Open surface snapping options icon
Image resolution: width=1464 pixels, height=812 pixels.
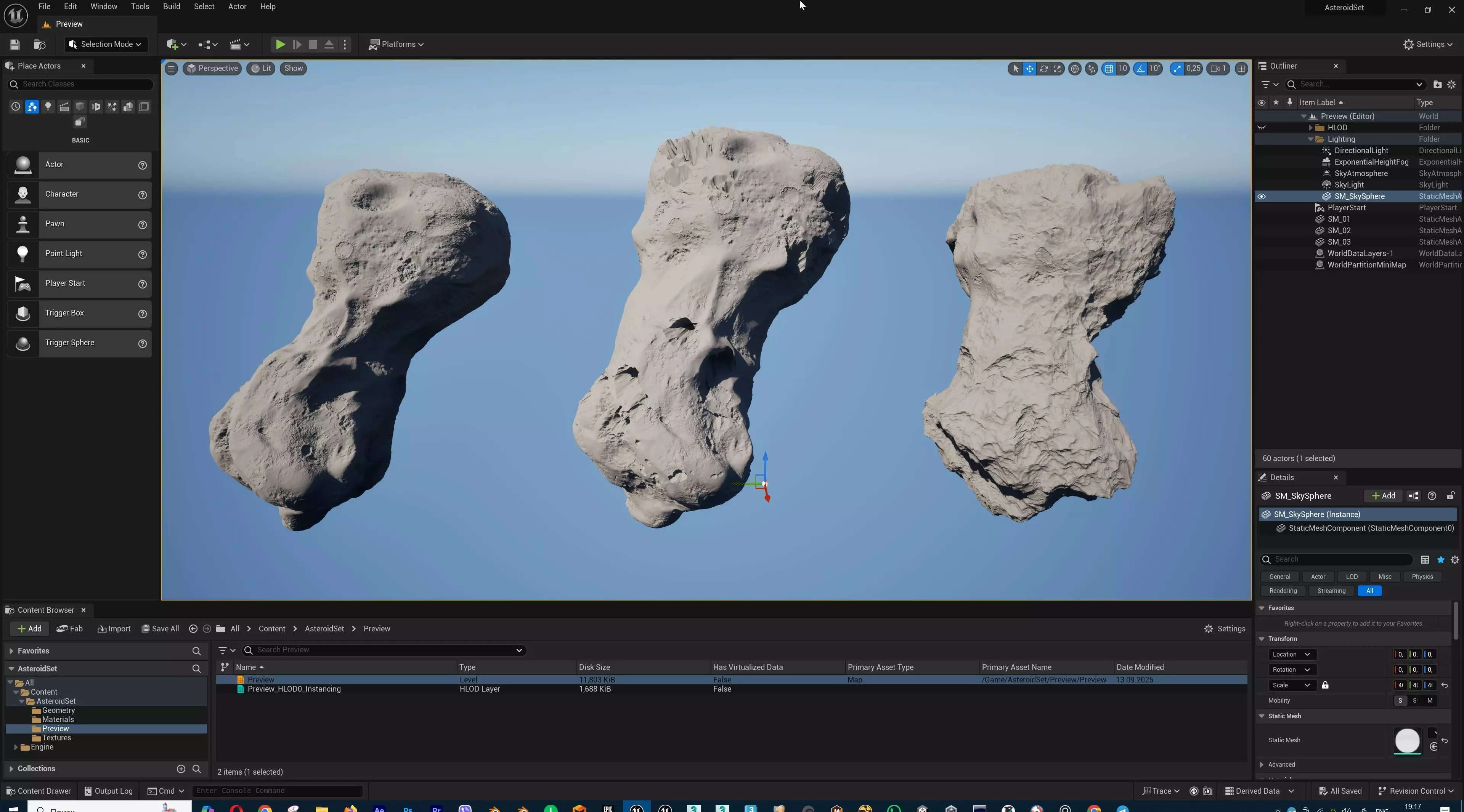coord(1091,69)
